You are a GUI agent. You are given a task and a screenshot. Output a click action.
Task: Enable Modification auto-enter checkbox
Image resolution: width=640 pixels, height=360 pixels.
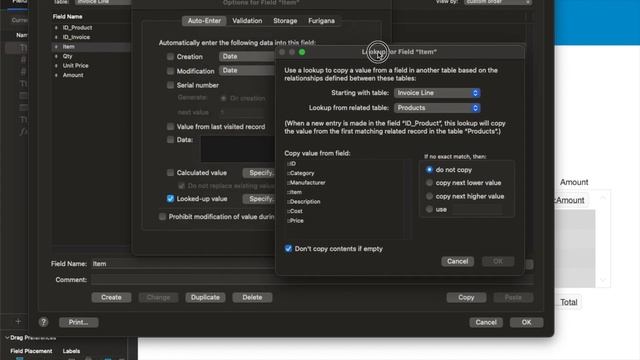coord(170,71)
